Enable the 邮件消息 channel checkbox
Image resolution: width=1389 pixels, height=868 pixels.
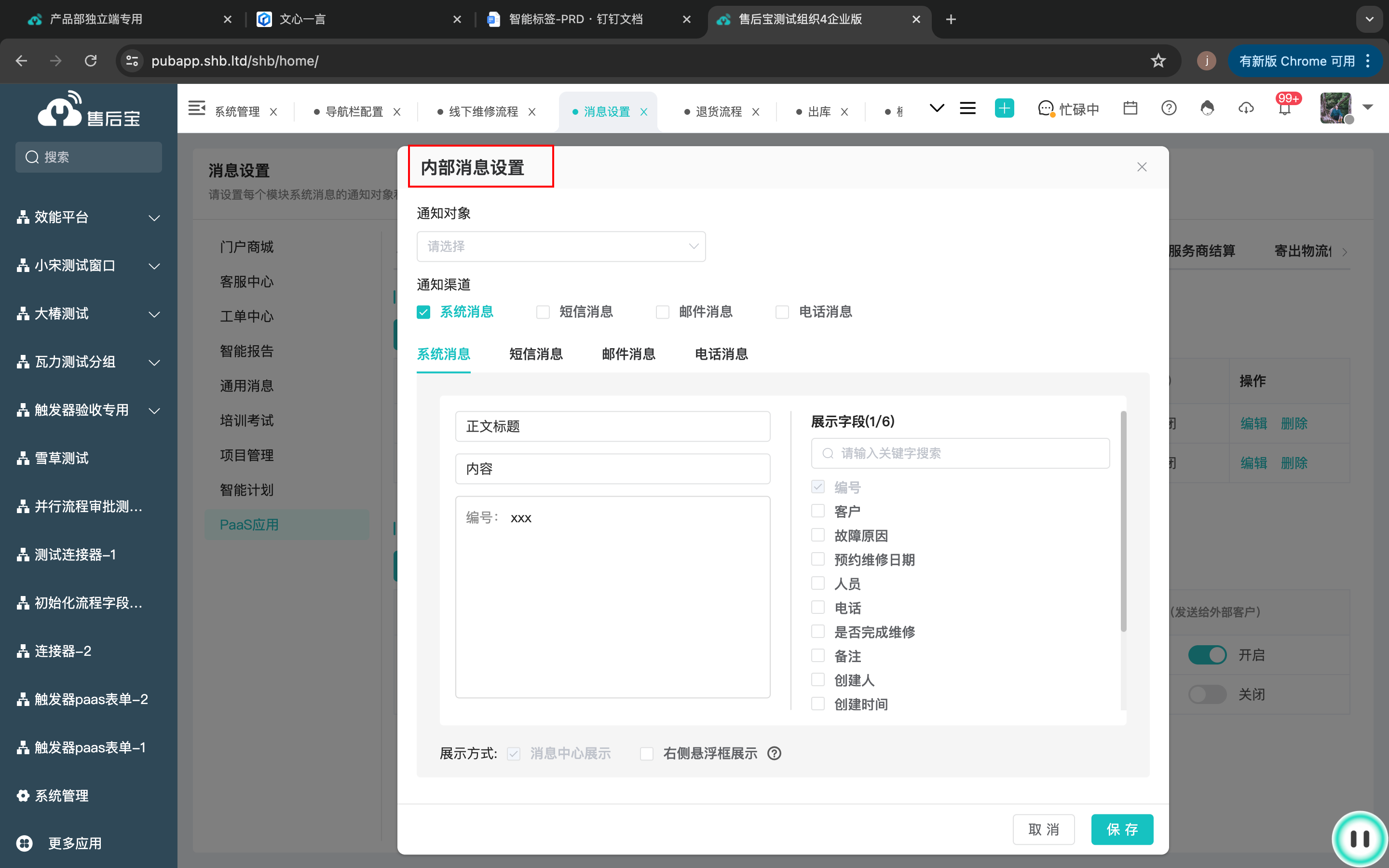tap(662, 312)
